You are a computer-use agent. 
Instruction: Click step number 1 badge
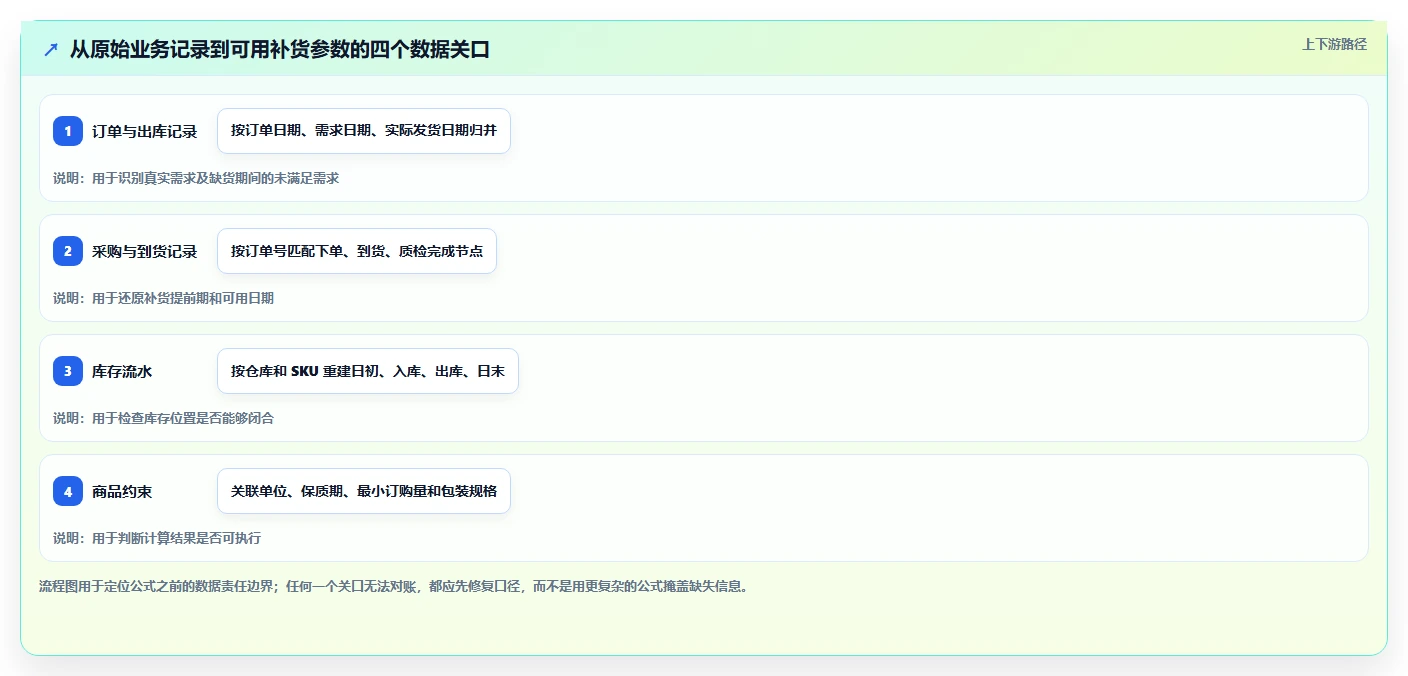tap(68, 131)
